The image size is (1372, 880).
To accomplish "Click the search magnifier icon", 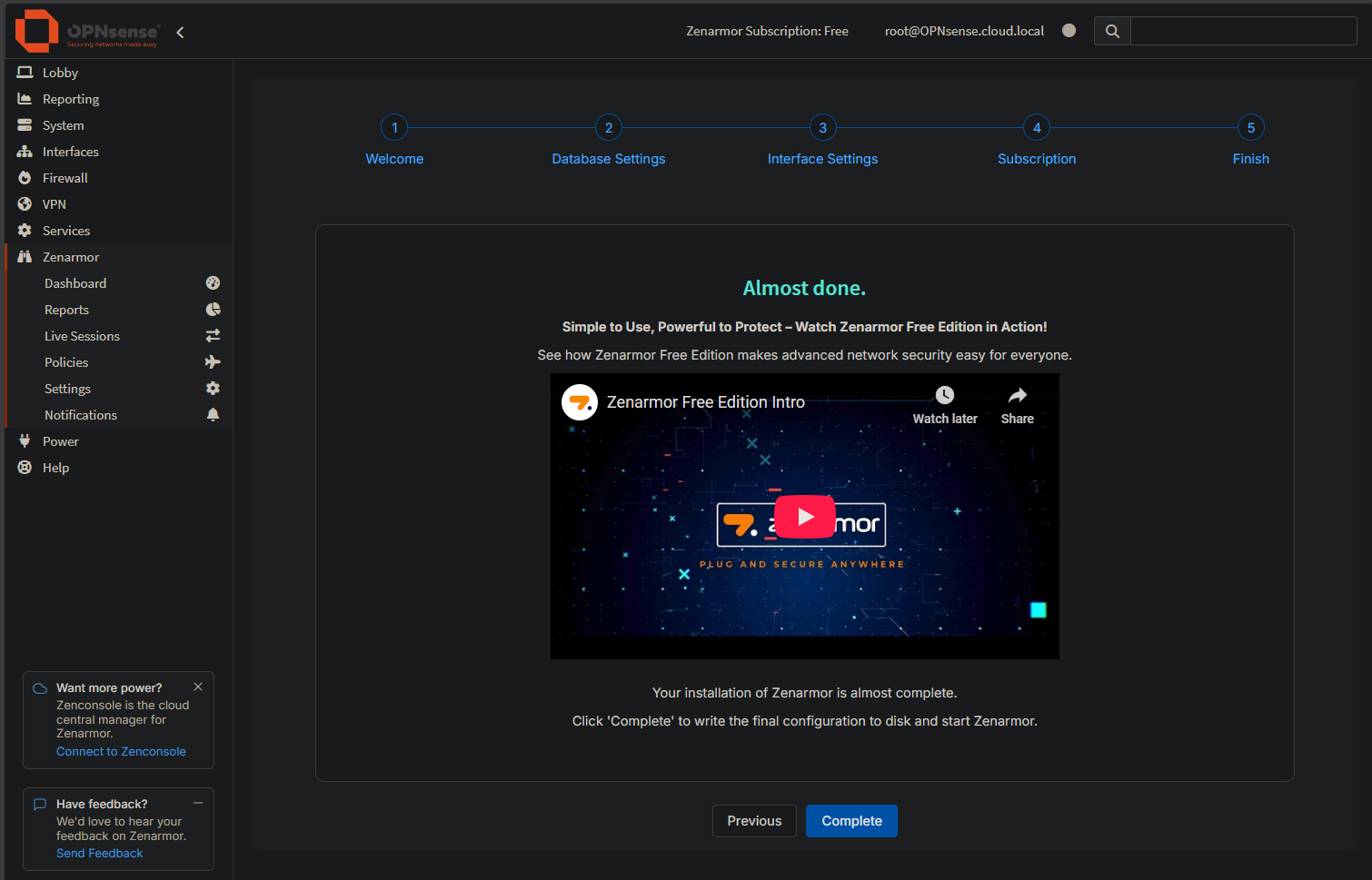I will coord(1112,31).
